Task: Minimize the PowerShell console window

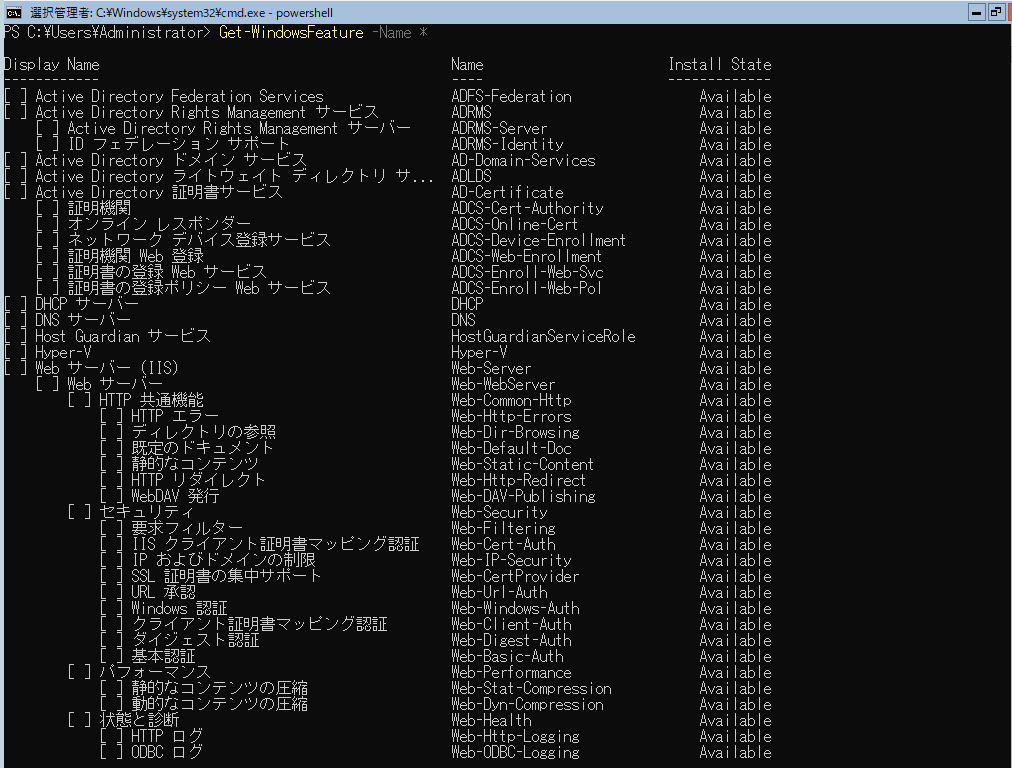Action: tap(977, 12)
